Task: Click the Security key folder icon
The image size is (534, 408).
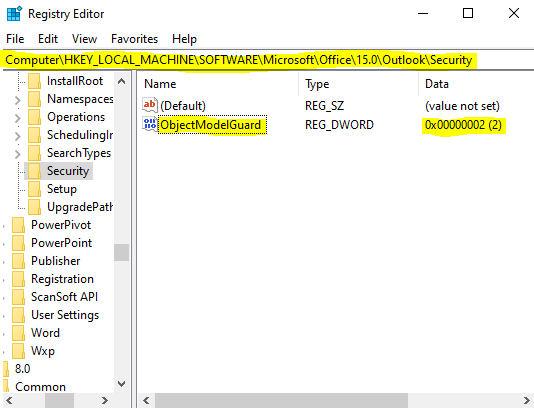Action: (x=34, y=171)
